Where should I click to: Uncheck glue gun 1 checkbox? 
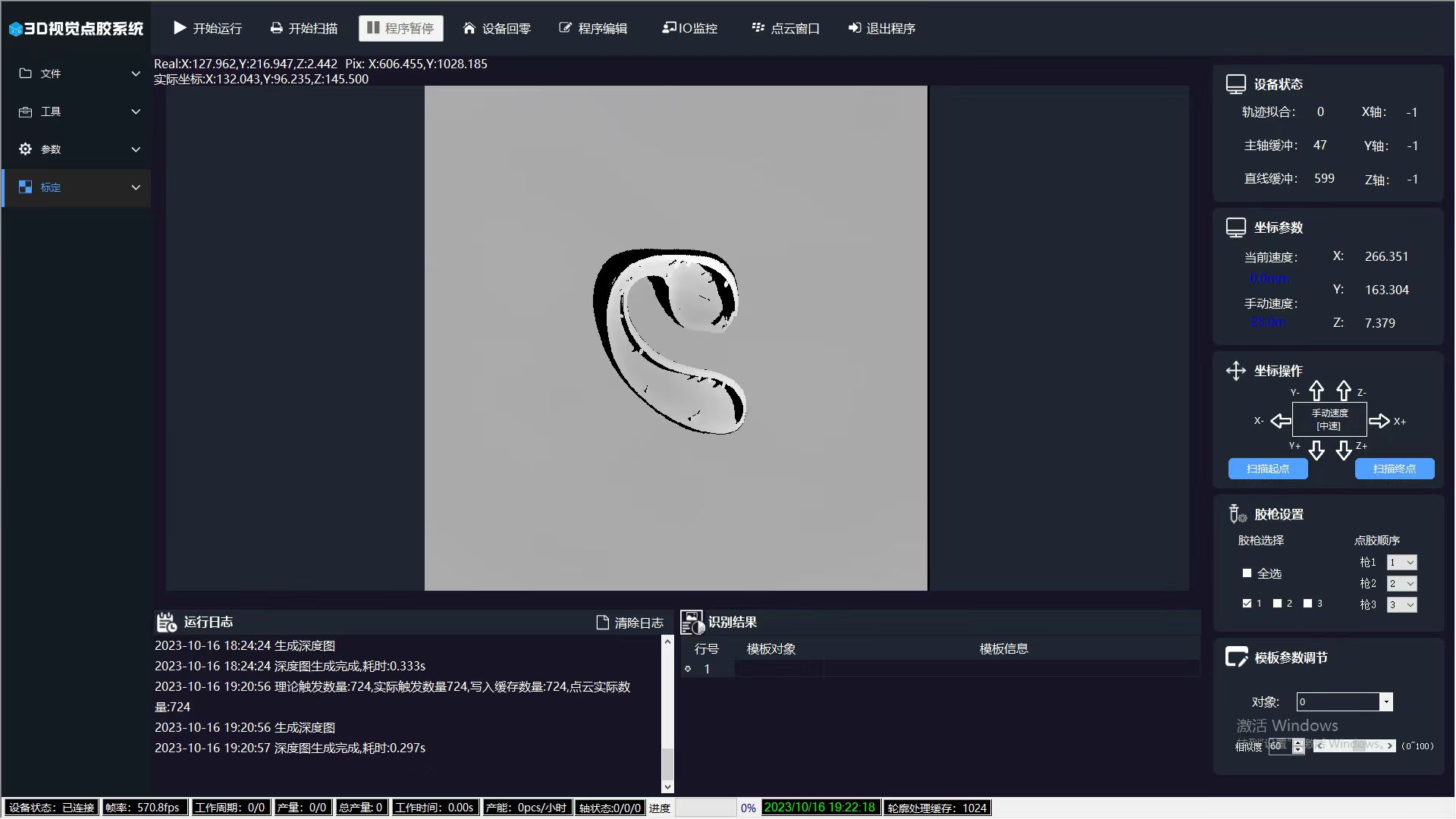click(x=1247, y=604)
